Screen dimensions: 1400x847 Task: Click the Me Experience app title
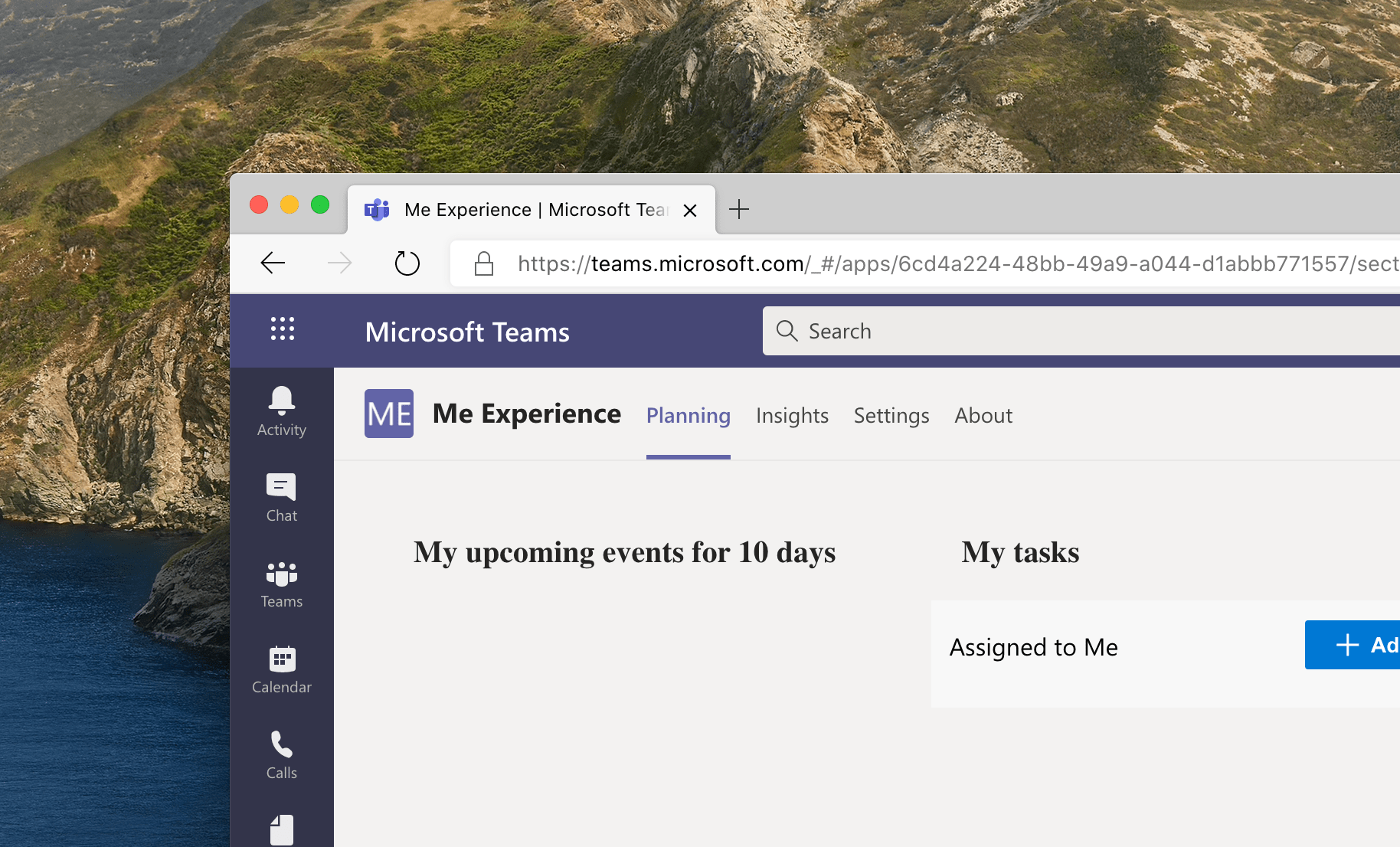point(527,414)
